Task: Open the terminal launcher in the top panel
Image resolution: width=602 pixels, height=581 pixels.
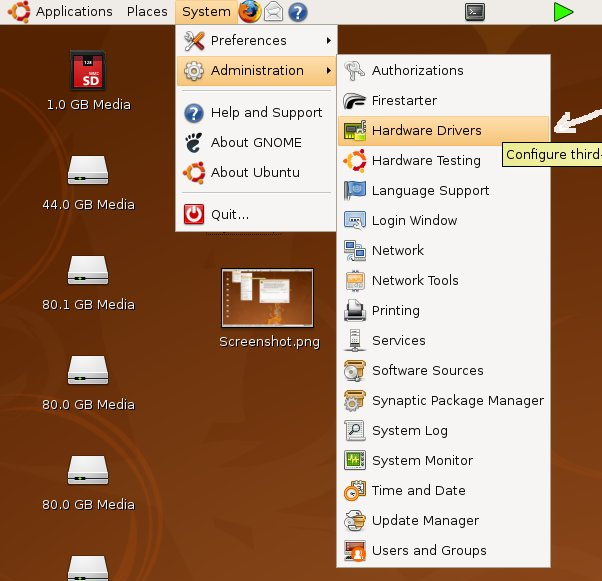Action: click(x=475, y=12)
